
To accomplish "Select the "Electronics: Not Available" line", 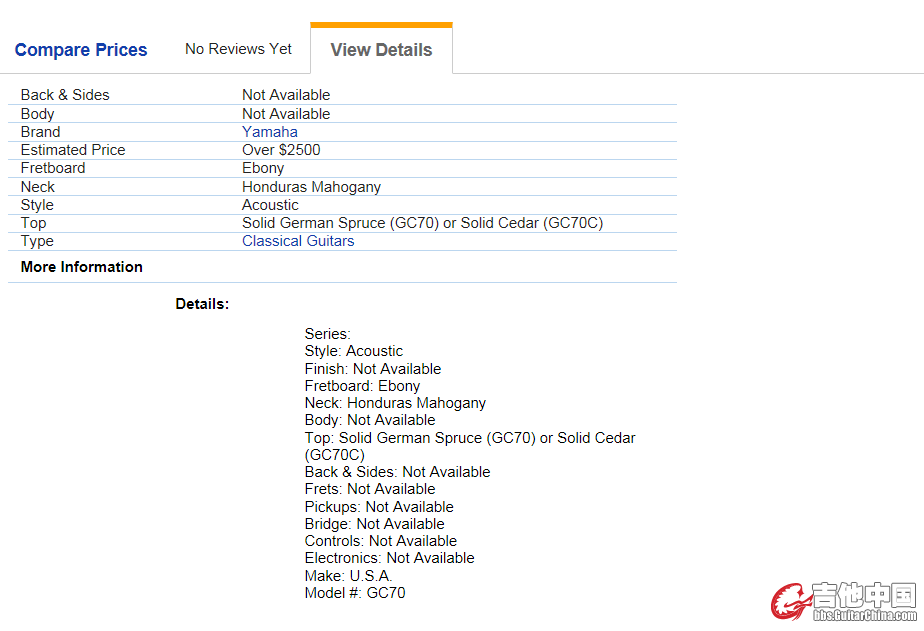I will click(390, 558).
